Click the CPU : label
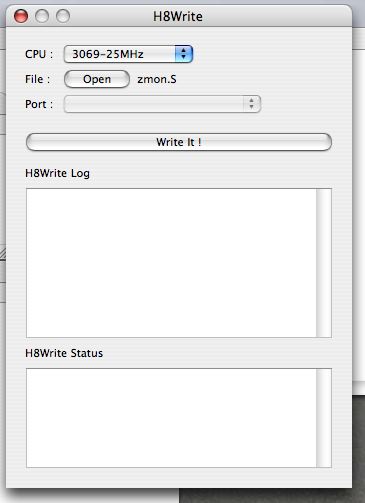This screenshot has height=503, width=365. (39, 54)
